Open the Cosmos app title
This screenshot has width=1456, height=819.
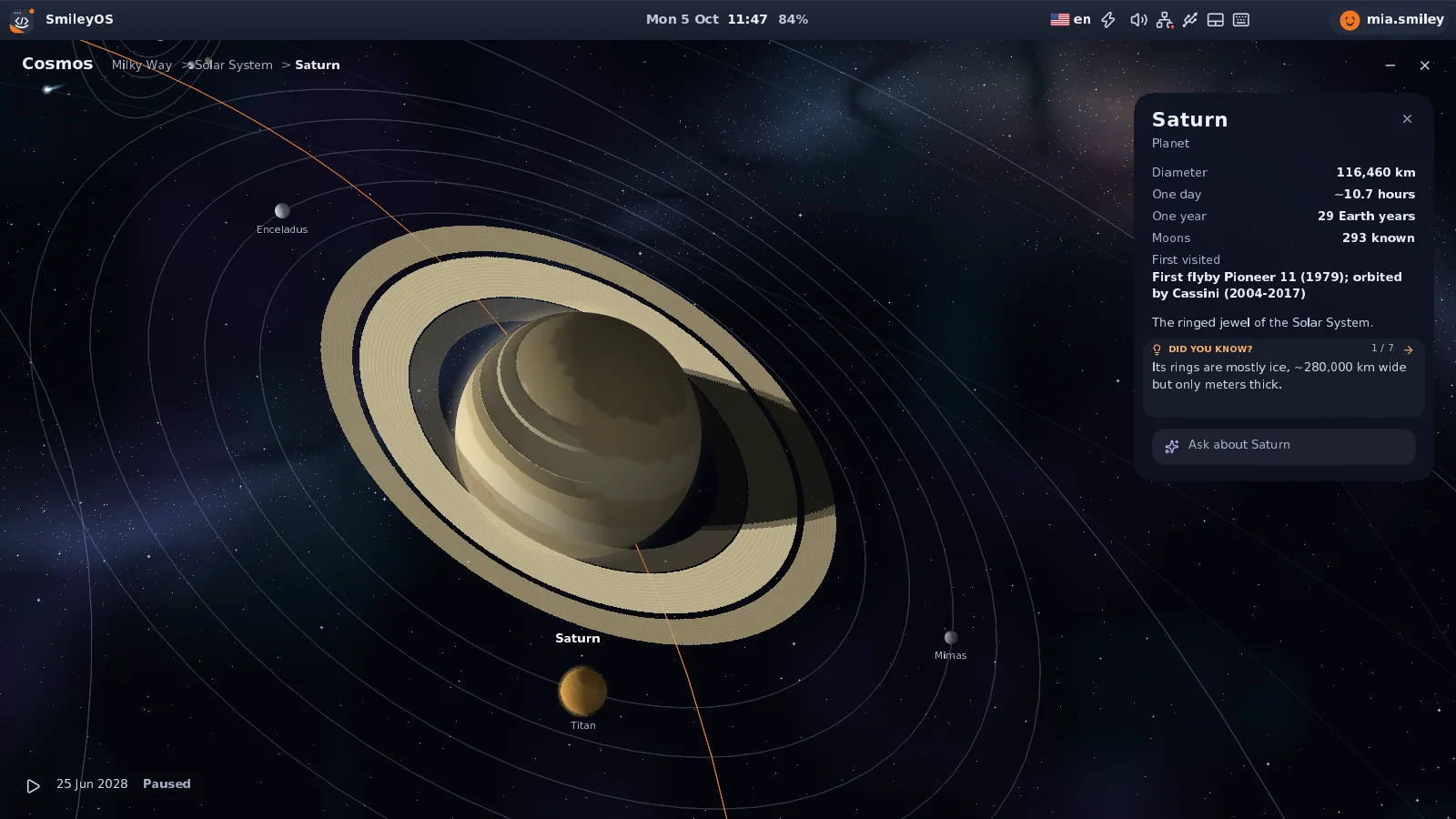(x=57, y=64)
